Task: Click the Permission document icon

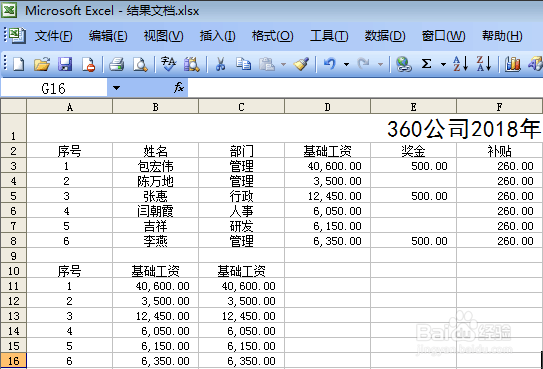Action: pyautogui.click(x=88, y=64)
